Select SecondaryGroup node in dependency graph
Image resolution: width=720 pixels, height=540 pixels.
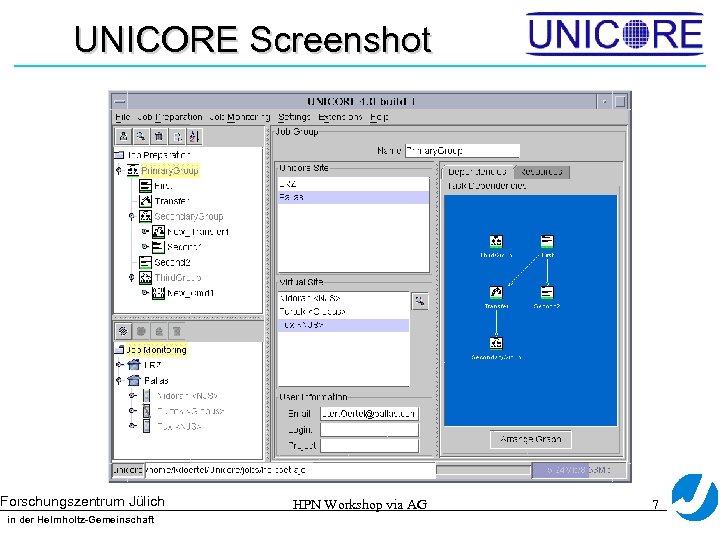tap(496, 343)
